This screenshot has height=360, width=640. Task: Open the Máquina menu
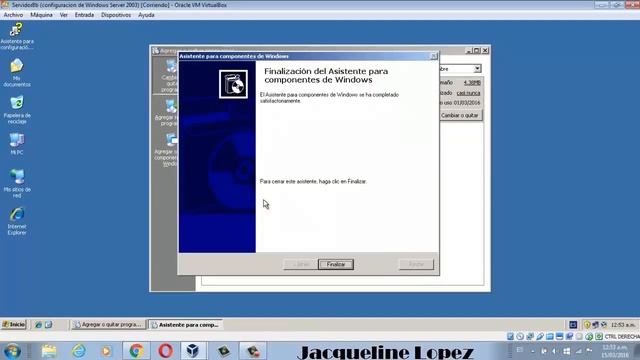click(x=41, y=15)
